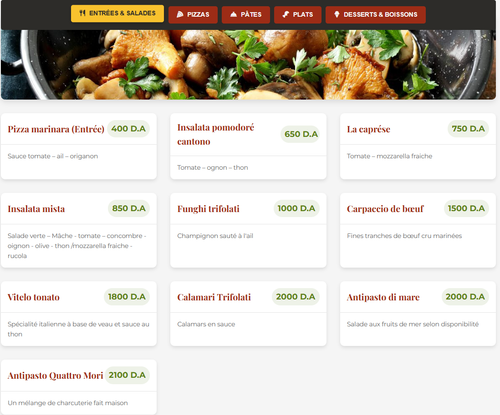Click the Calamari Trifolati title
This screenshot has height=415, width=500.
pos(214,297)
